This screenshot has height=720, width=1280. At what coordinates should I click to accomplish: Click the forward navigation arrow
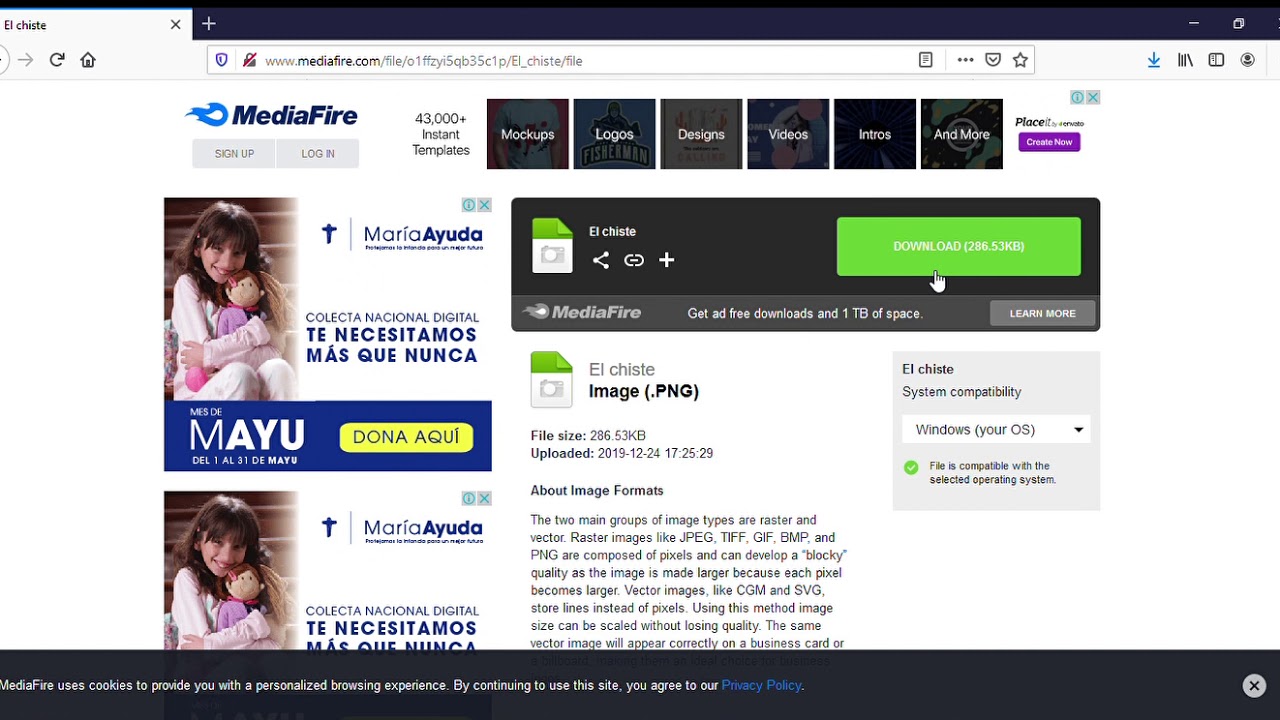point(26,60)
